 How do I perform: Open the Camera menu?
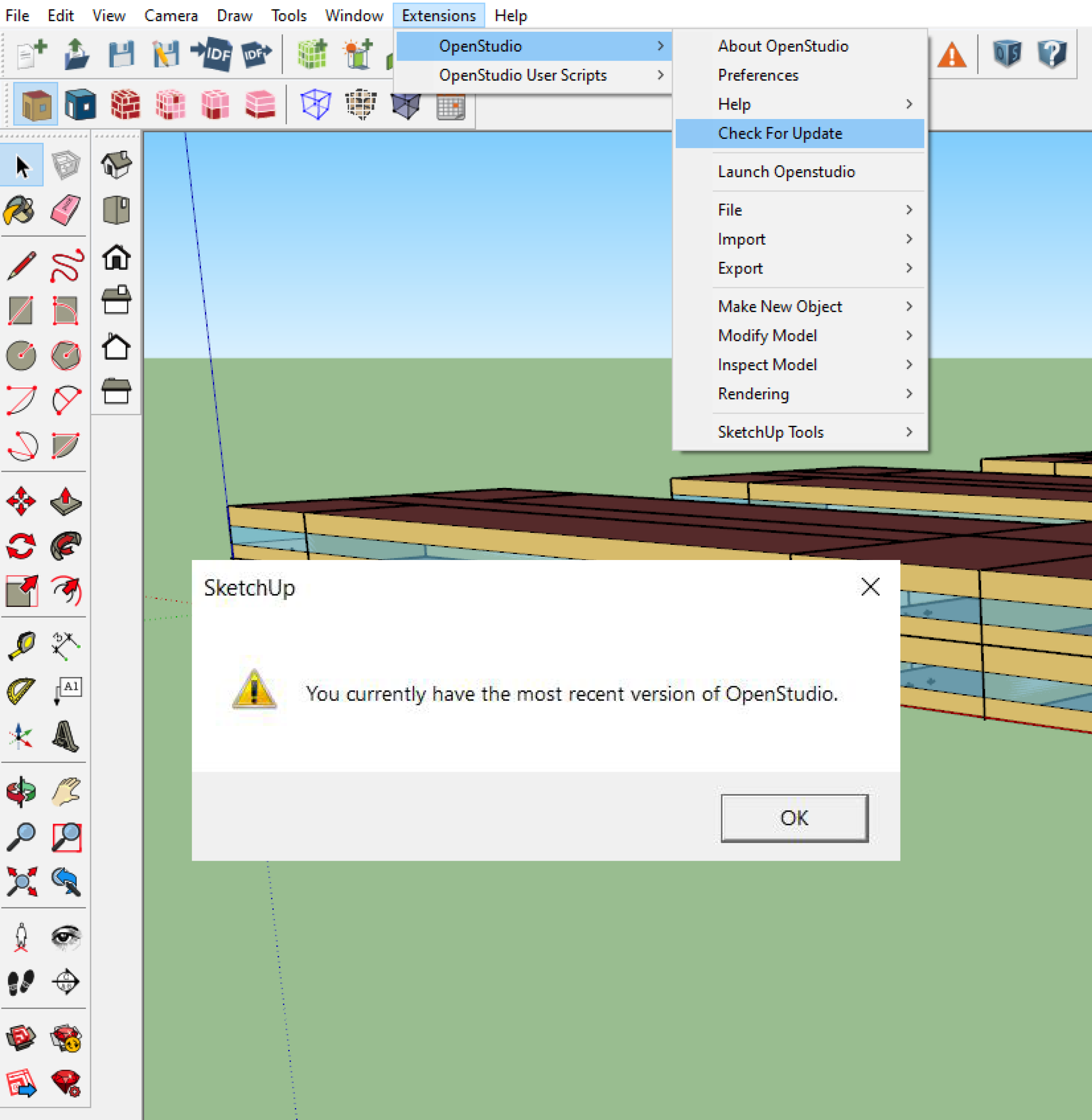pyautogui.click(x=171, y=16)
